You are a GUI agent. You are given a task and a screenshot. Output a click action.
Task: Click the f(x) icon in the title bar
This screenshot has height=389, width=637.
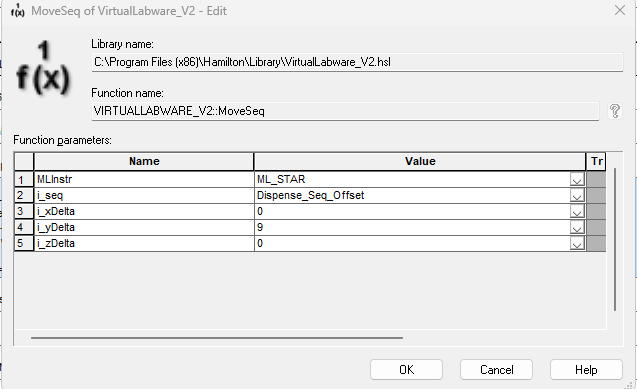point(17,11)
